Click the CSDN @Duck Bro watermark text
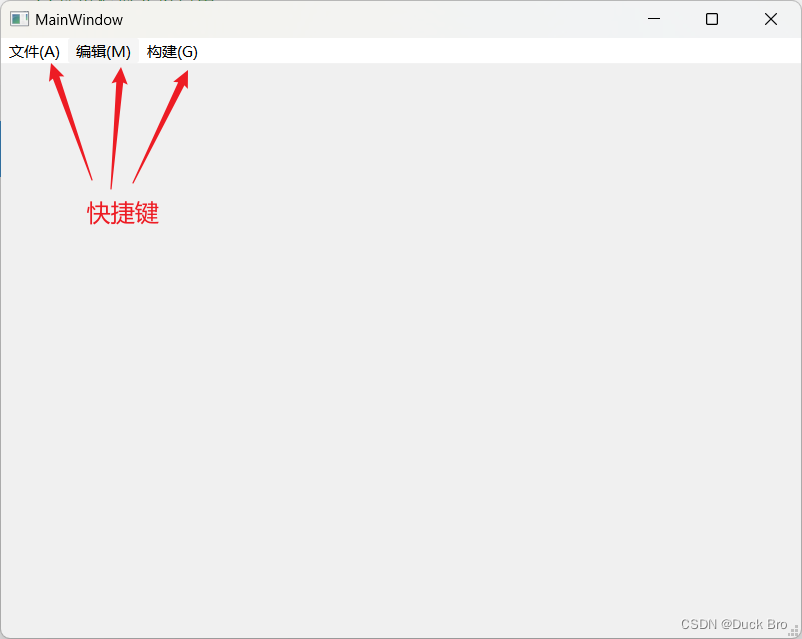Image resolution: width=802 pixels, height=639 pixels. click(733, 623)
